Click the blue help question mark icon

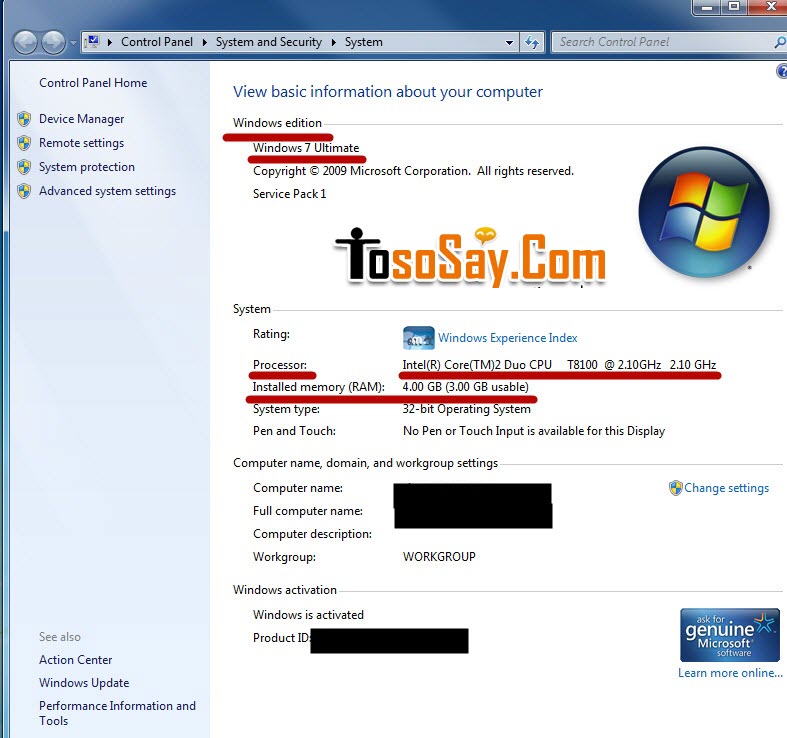[x=781, y=71]
